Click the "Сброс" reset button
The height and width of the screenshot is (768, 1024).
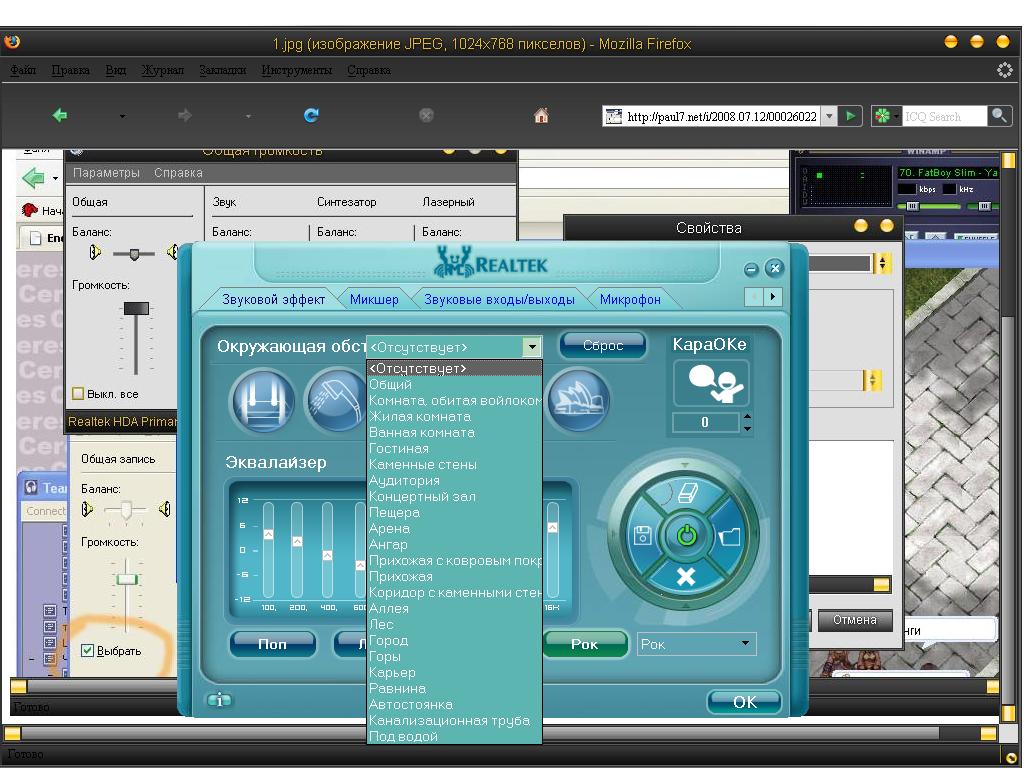click(x=602, y=346)
